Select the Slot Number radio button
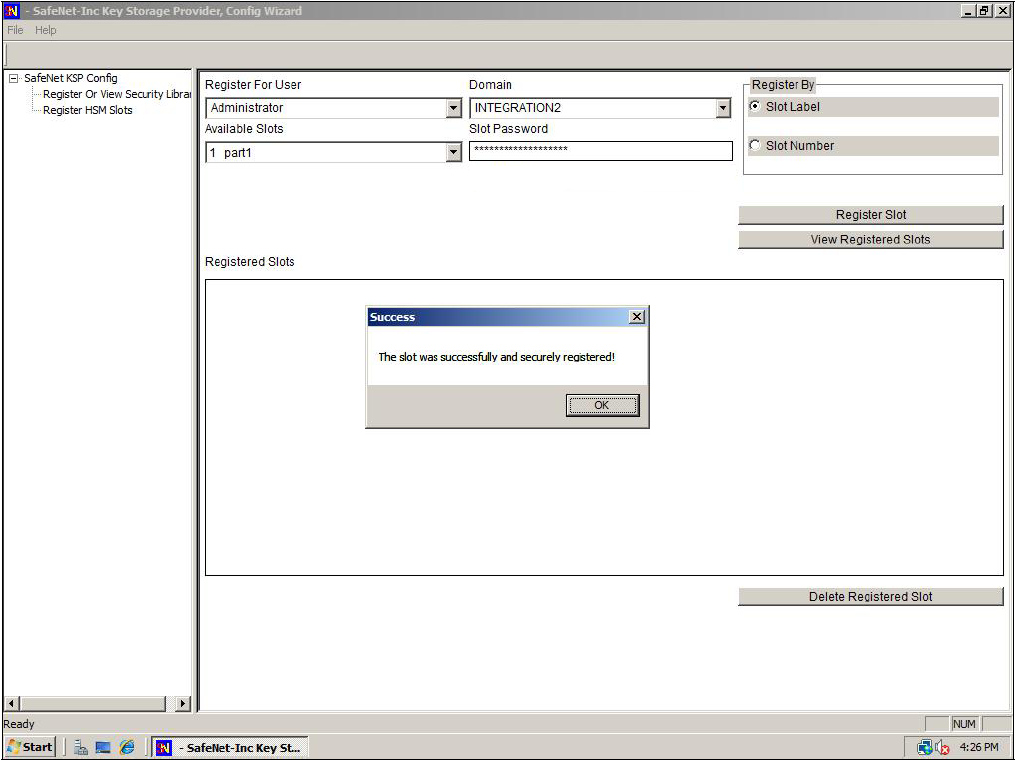The width and height of the screenshot is (1015, 761). coord(755,146)
